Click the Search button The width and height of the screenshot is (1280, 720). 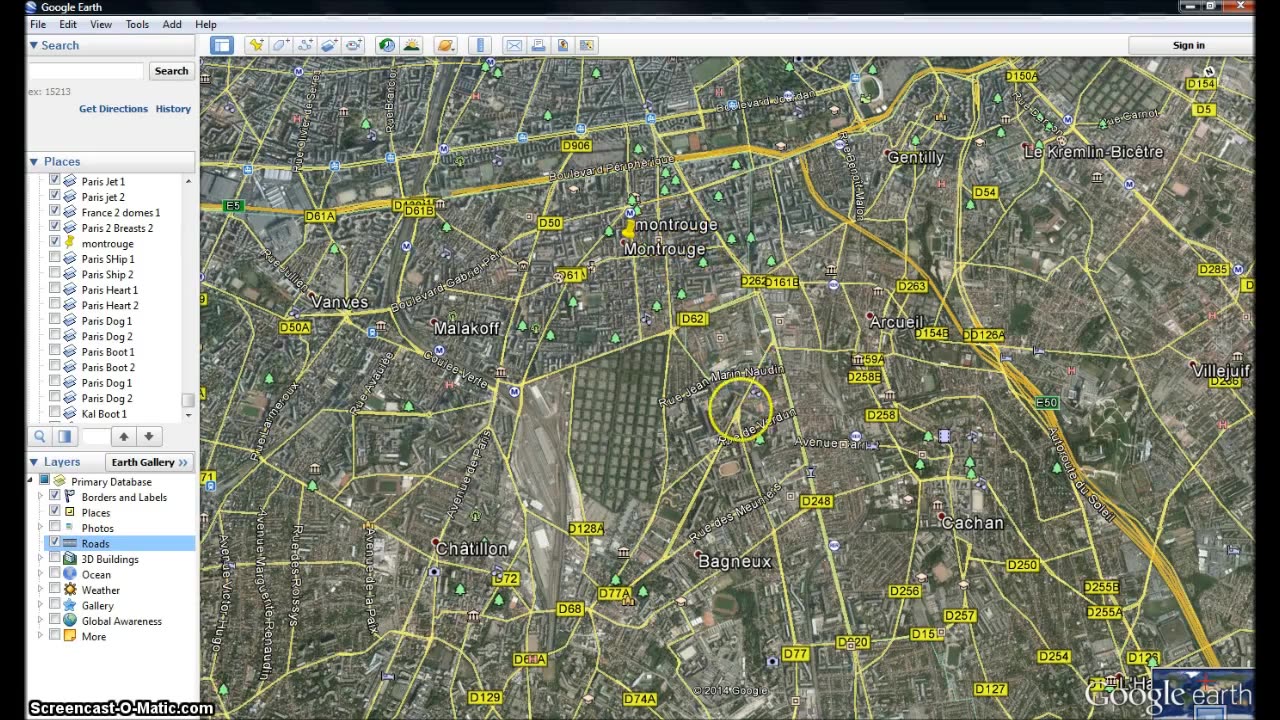(x=171, y=71)
